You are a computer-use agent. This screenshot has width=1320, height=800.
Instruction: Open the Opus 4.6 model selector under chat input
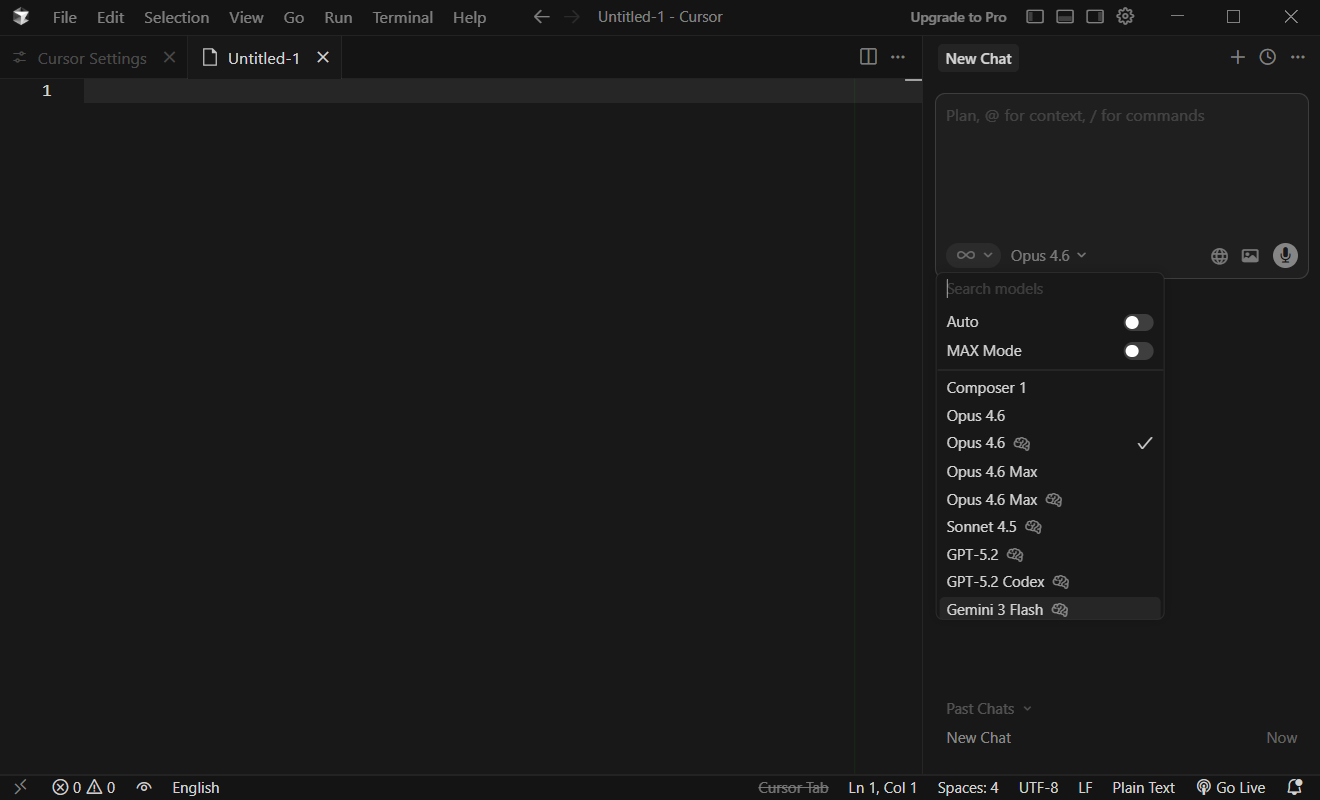(x=1048, y=256)
